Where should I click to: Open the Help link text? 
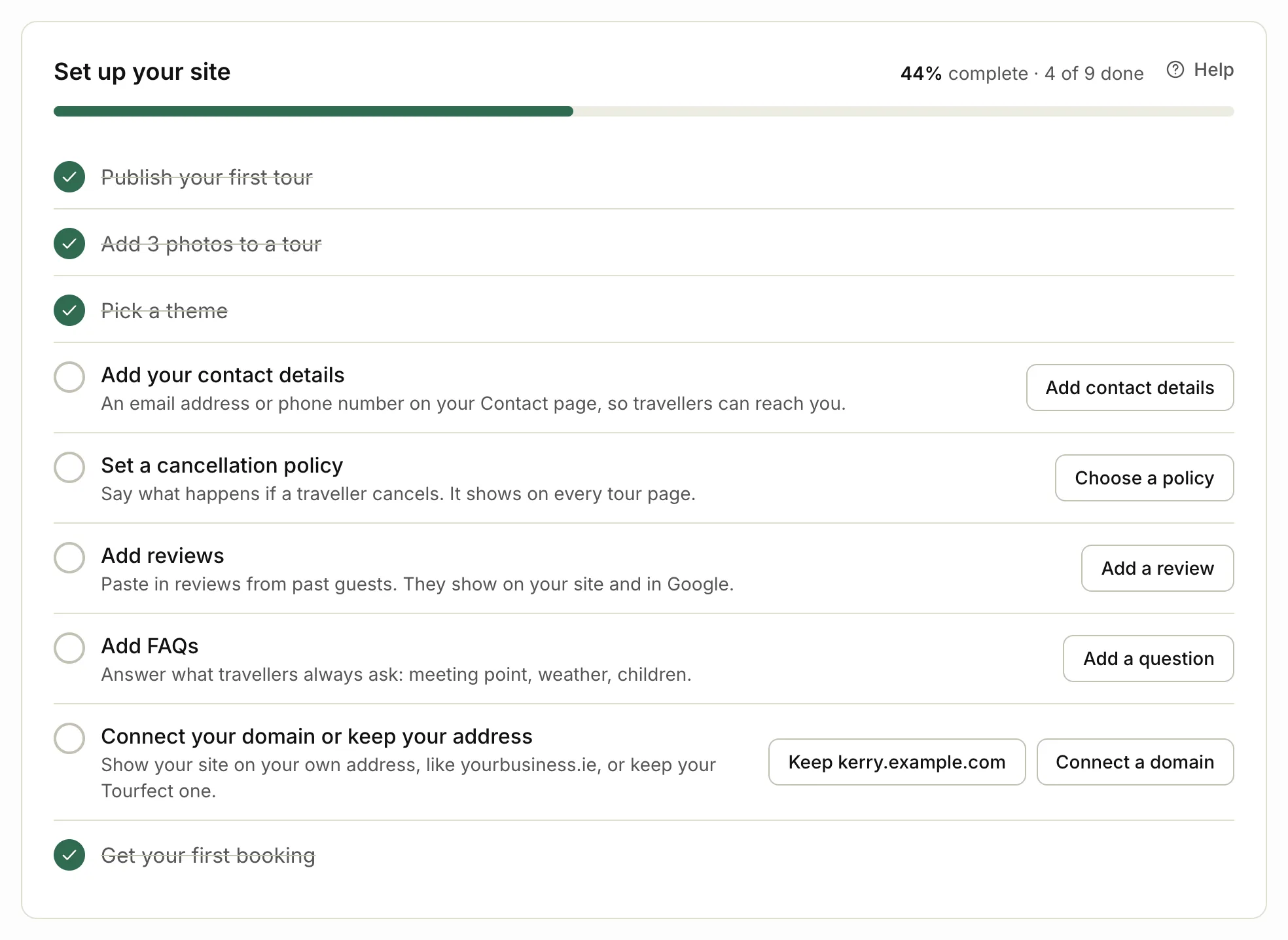coord(1213,70)
